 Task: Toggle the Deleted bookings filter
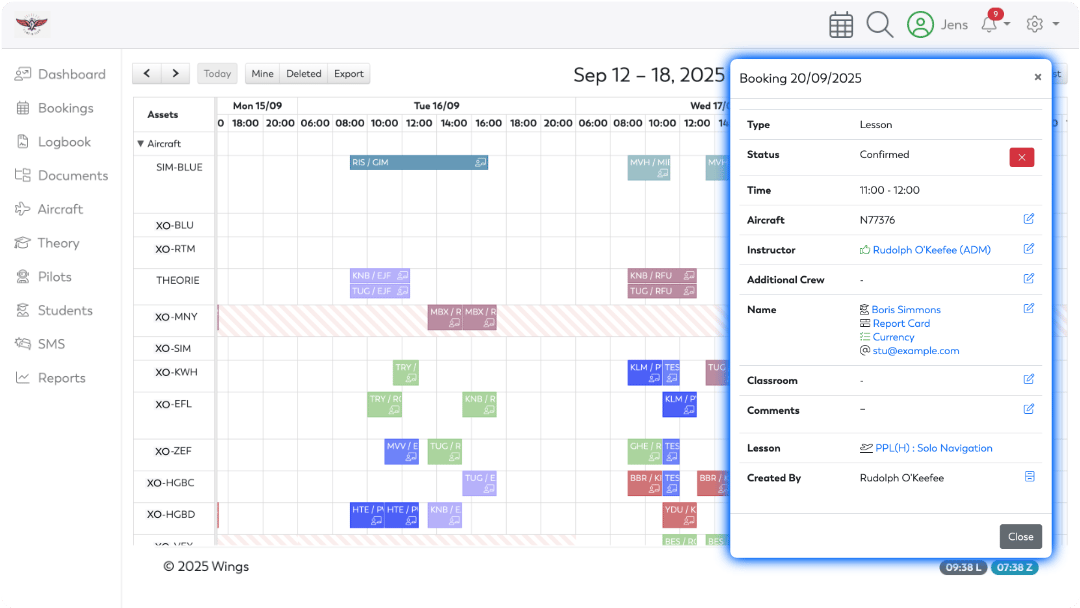pyautogui.click(x=303, y=73)
